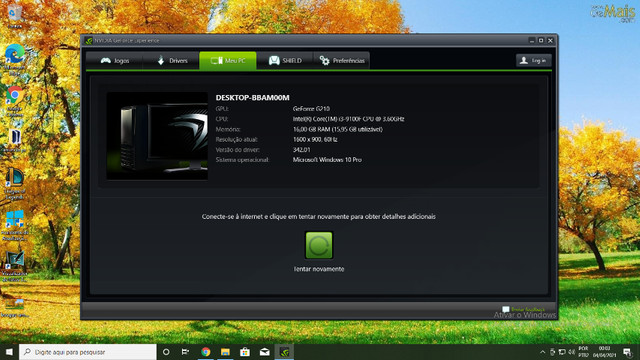The width and height of the screenshot is (640, 360).
Task: Click the green Tentar novamente refresh icon
Action: tap(319, 245)
